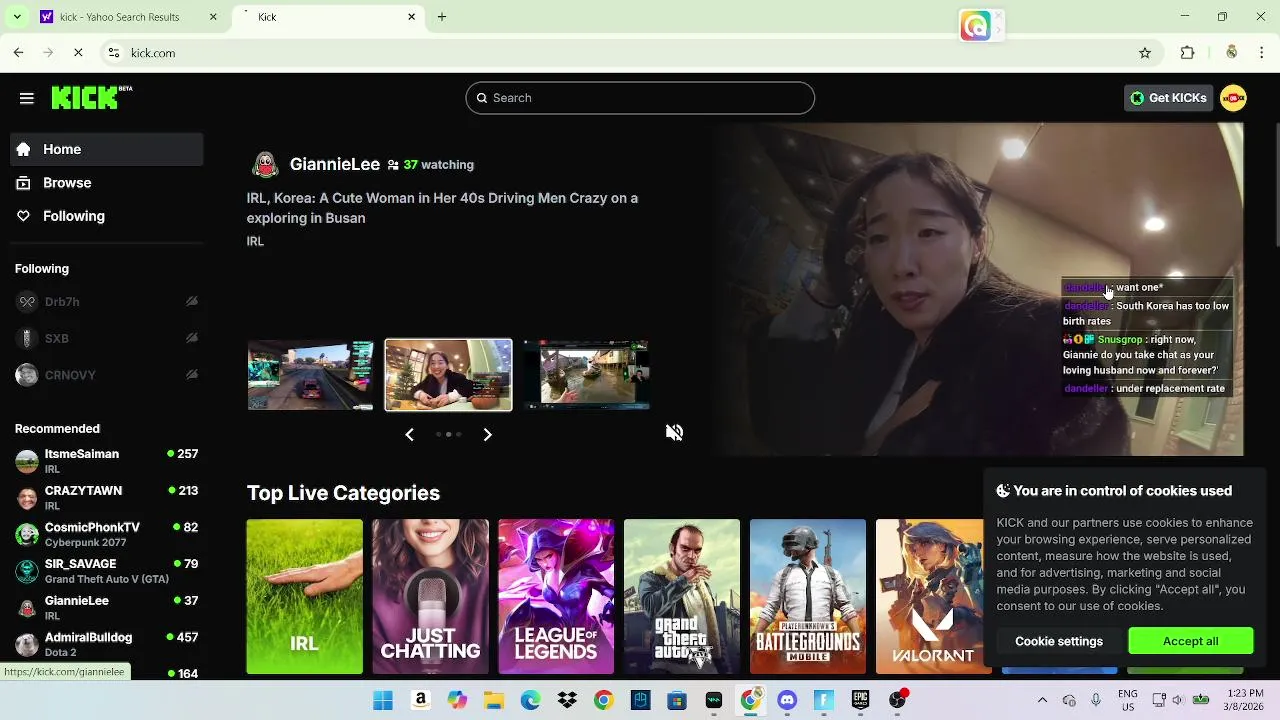Click the offline status icon beside SXB
This screenshot has height=720, width=1280.
tap(192, 338)
